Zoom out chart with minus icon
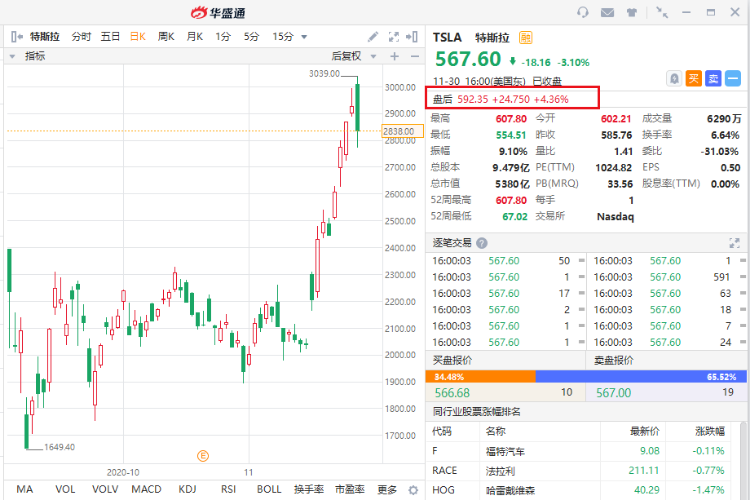This screenshot has width=750, height=500. point(415,56)
